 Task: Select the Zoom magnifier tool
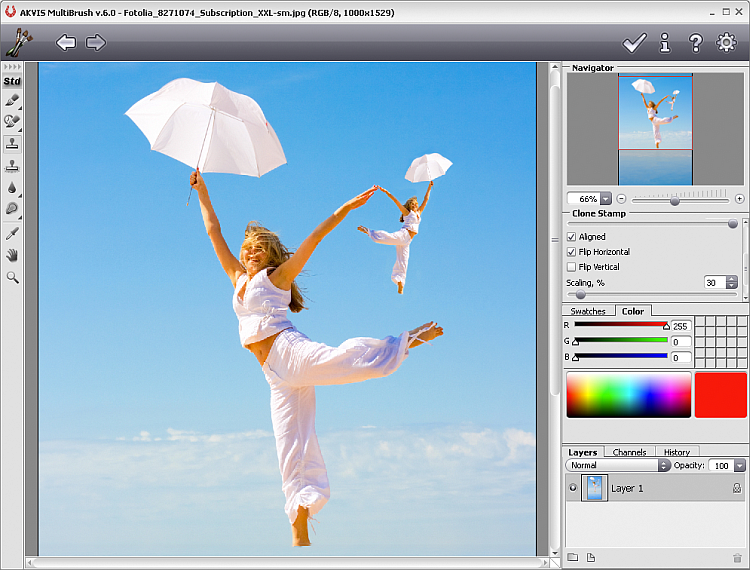tap(12, 277)
